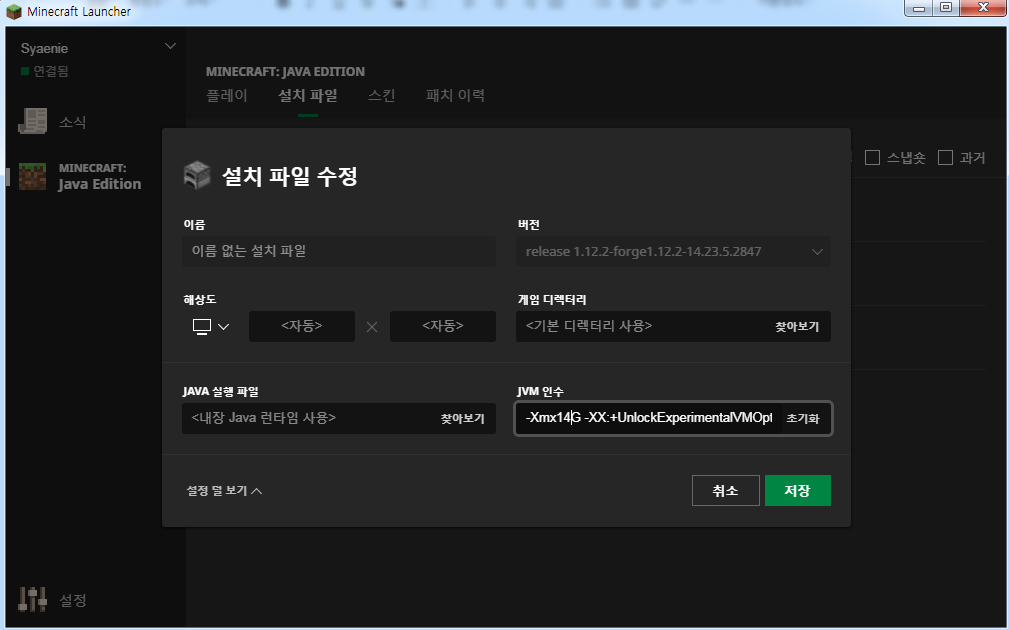This screenshot has height=630, width=1009.
Task: Open 설정 at the sidebar bottom
Action: click(73, 600)
